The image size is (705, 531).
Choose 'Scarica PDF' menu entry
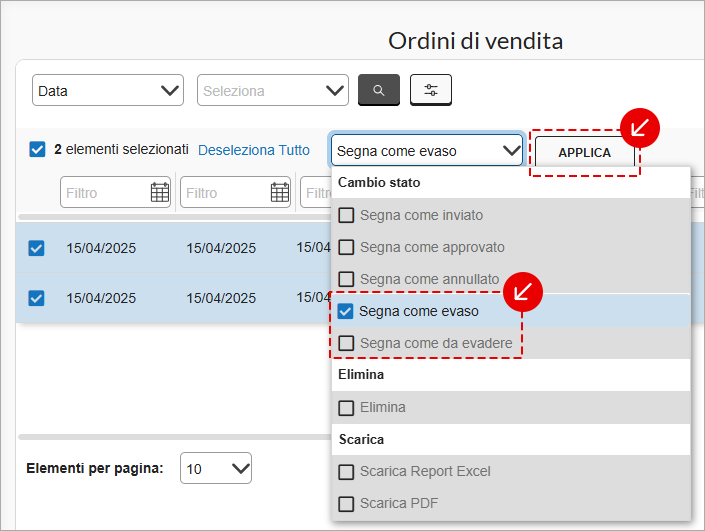point(511,504)
